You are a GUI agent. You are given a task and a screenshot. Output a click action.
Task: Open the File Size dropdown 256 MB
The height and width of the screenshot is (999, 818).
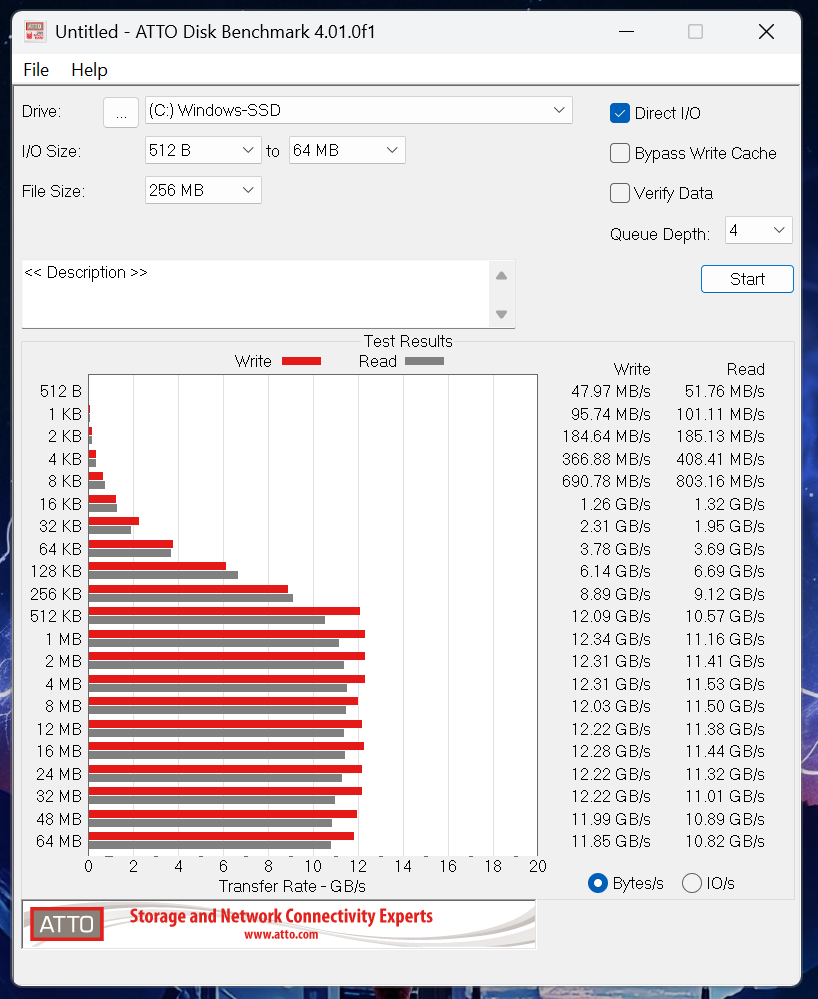pyautogui.click(x=203, y=190)
